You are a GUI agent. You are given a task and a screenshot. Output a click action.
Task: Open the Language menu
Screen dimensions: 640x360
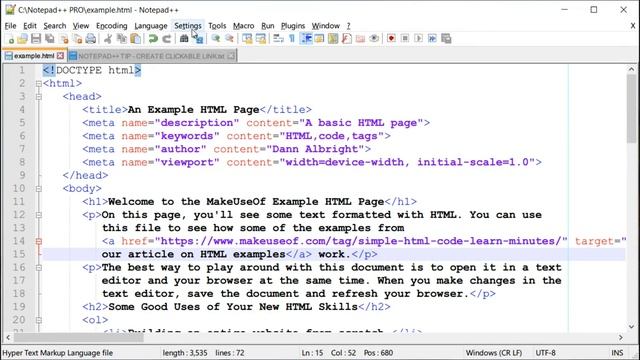click(x=151, y=26)
